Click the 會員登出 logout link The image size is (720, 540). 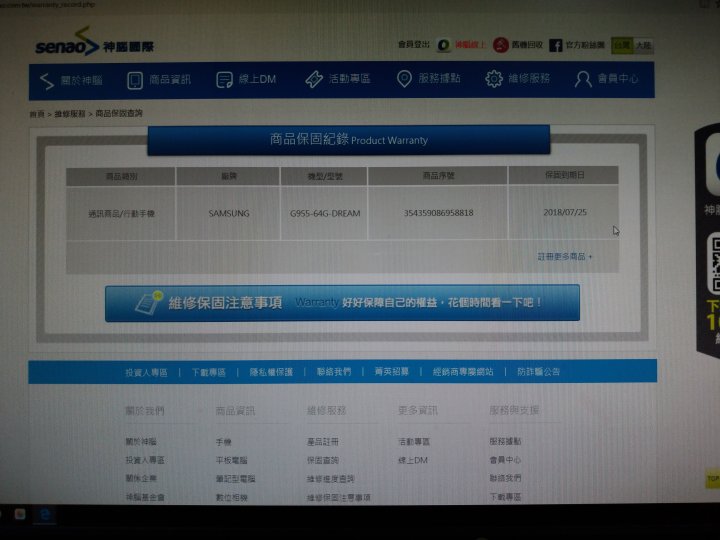(x=414, y=44)
